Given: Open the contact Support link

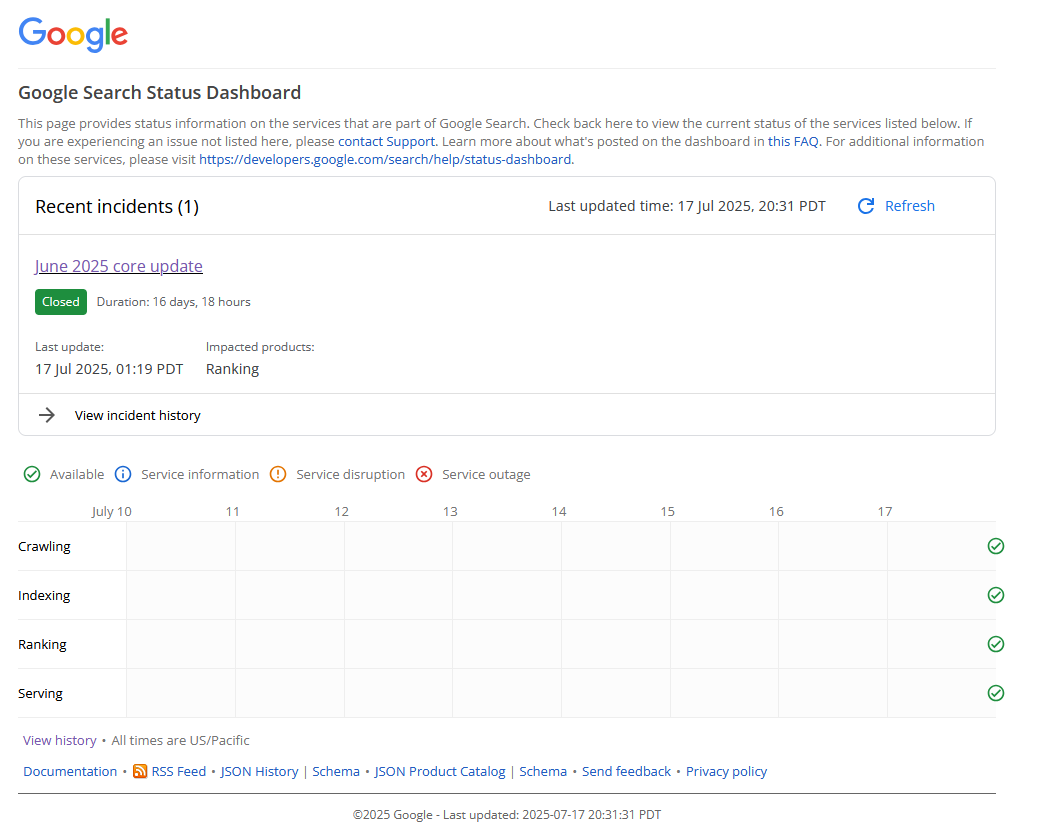Looking at the screenshot, I should coord(387,142).
